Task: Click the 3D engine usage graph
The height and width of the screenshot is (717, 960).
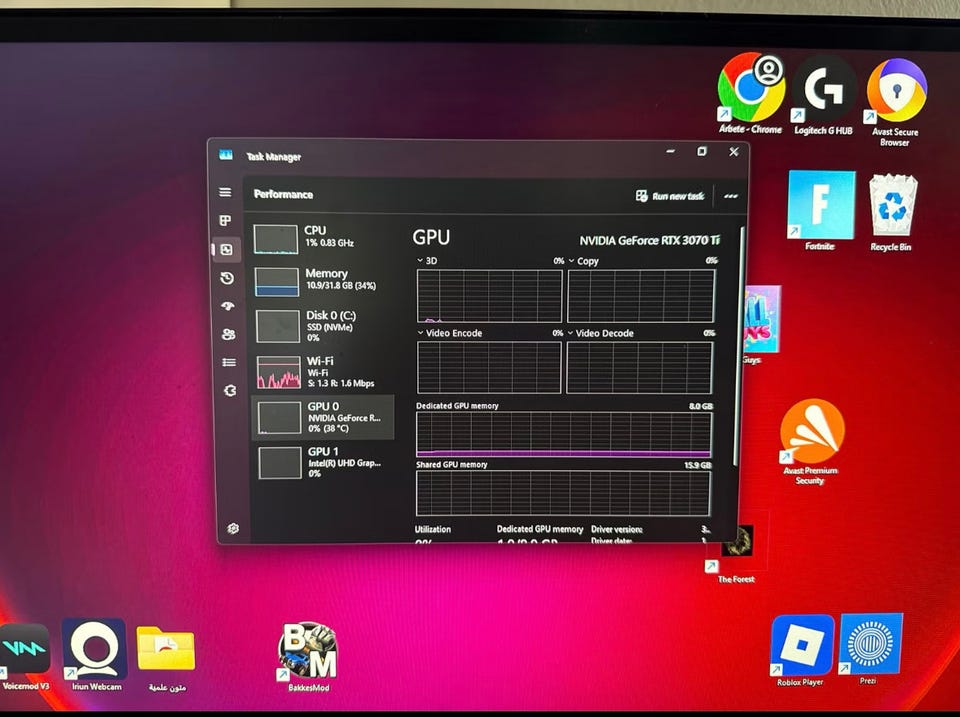Action: tap(489, 296)
